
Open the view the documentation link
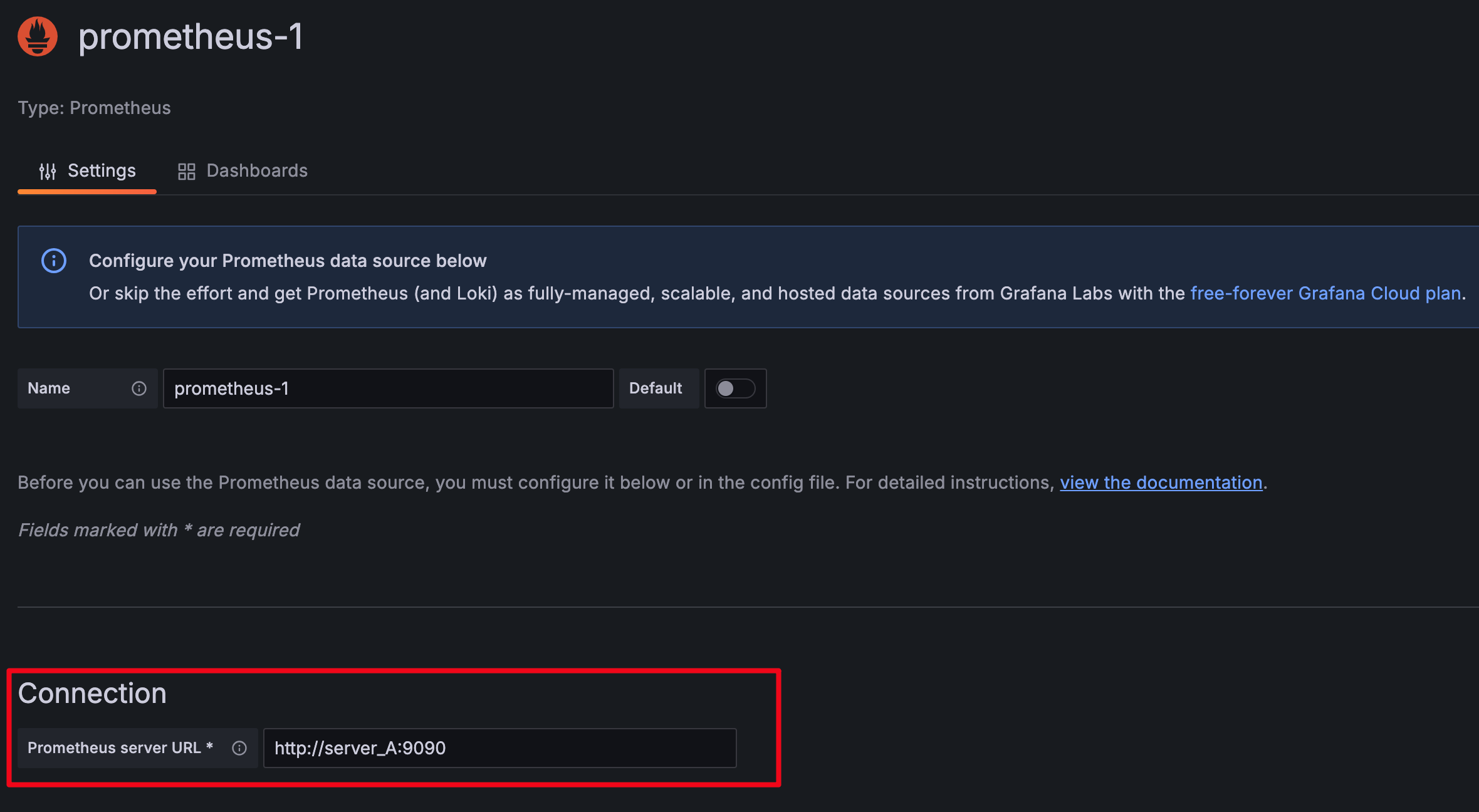click(1161, 482)
